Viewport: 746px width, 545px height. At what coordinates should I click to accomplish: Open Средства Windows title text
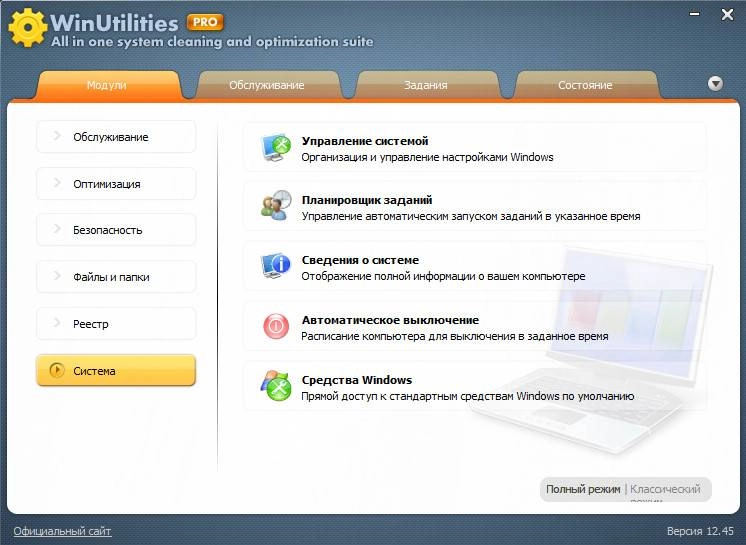pyautogui.click(x=357, y=380)
